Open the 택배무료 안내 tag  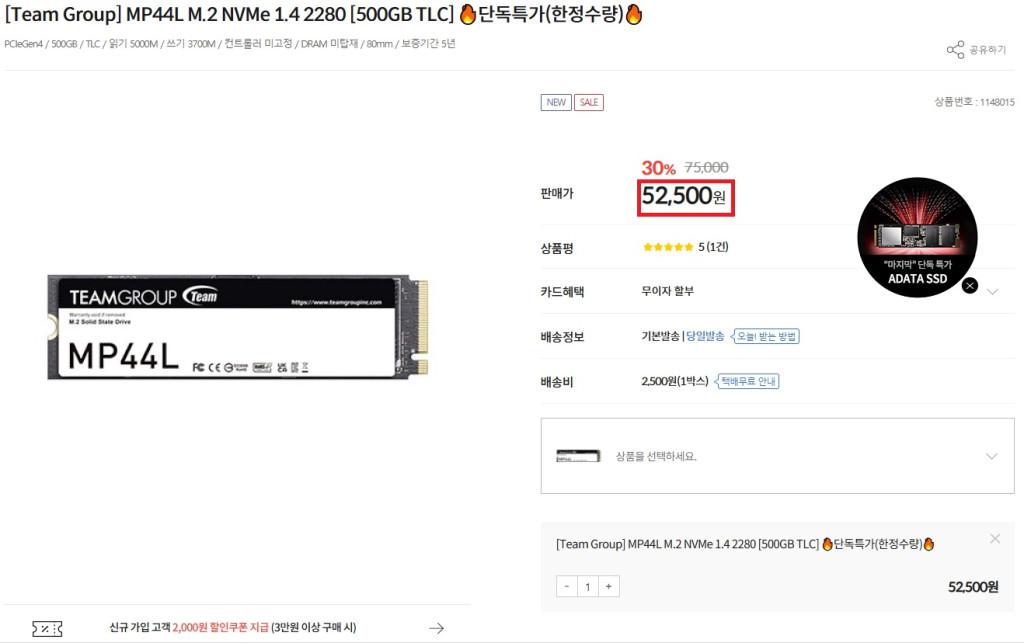pyautogui.click(x=747, y=381)
